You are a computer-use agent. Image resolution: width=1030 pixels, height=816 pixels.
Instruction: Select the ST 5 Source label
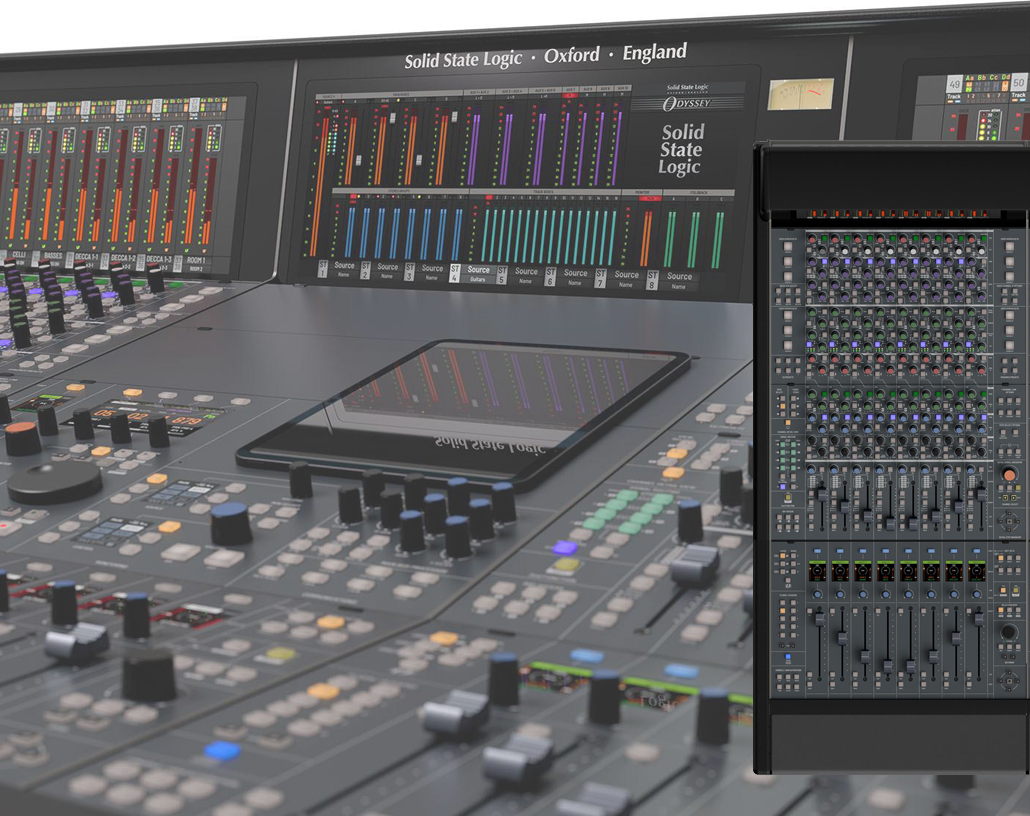(x=518, y=274)
